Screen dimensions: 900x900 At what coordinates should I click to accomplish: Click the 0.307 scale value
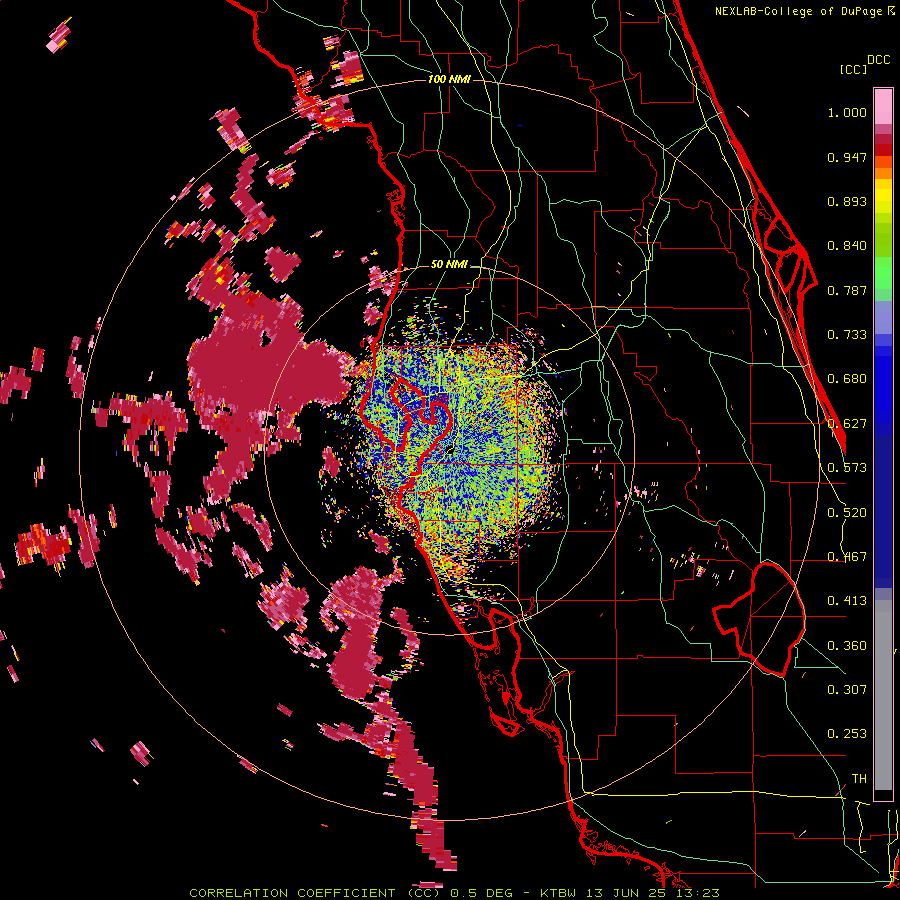pos(847,689)
